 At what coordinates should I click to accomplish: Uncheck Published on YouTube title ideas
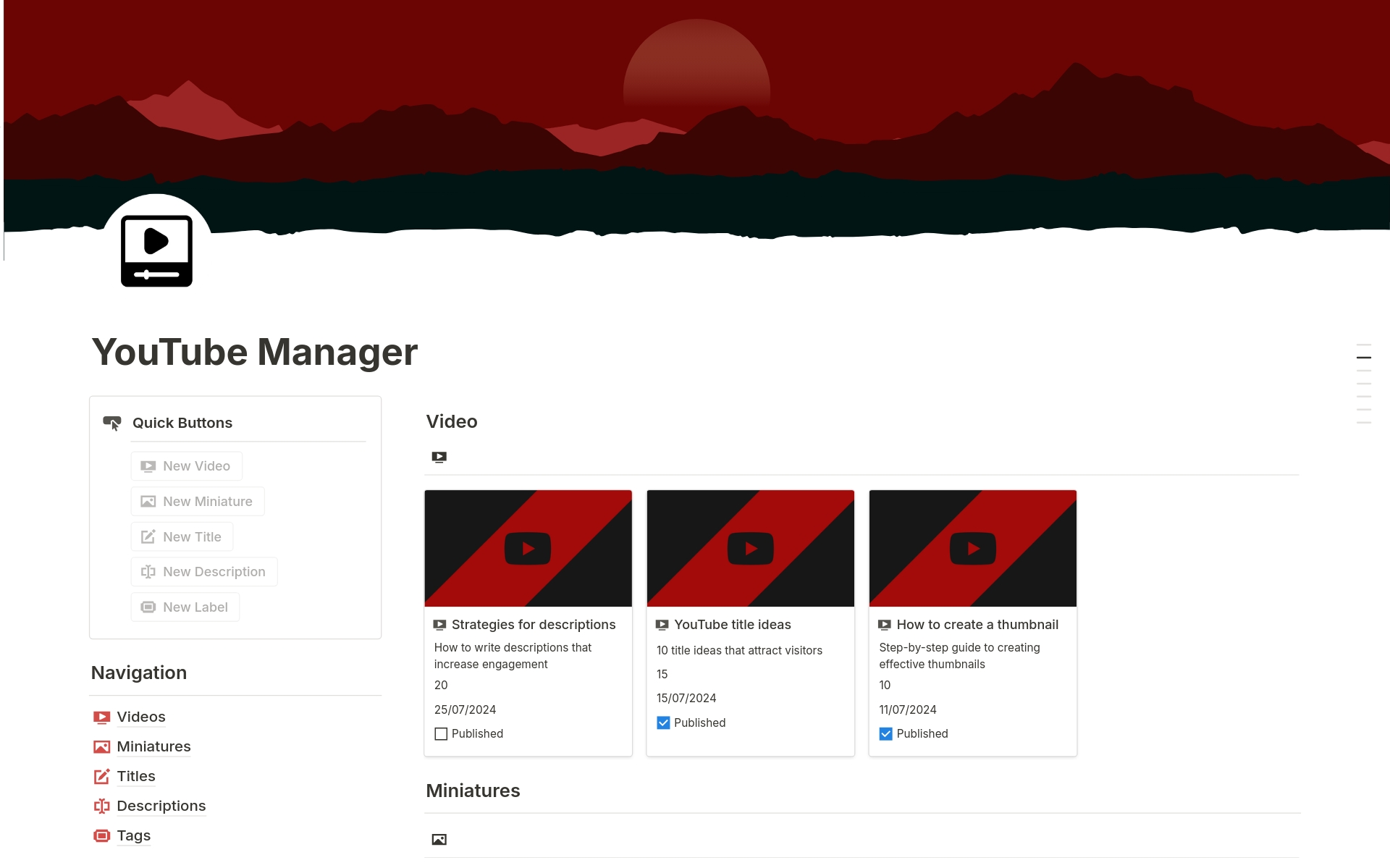pyautogui.click(x=663, y=722)
